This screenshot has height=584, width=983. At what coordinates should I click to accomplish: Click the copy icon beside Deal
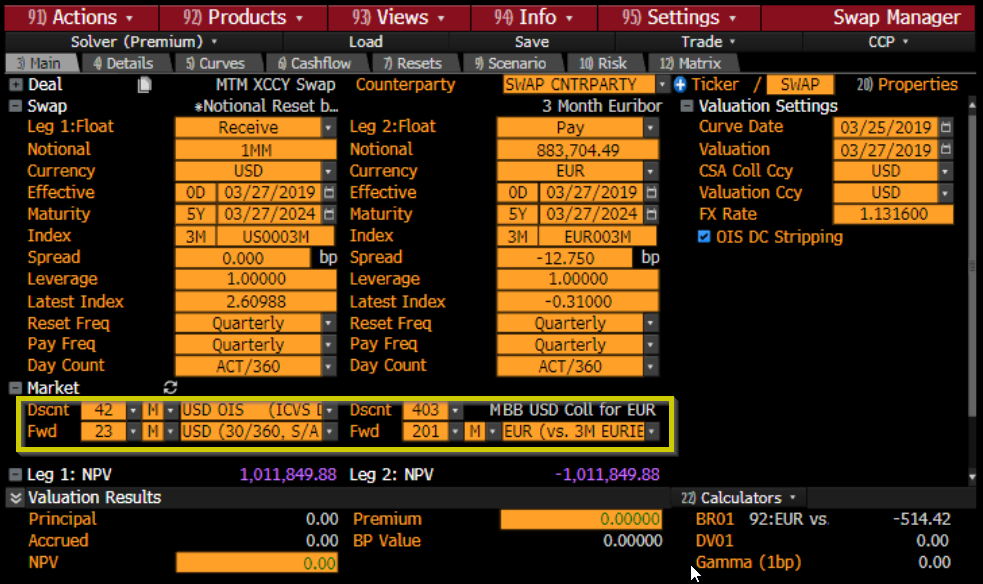point(145,85)
